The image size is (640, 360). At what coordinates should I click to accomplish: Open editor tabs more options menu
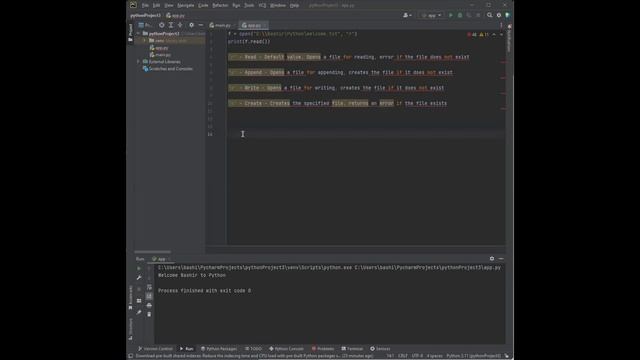[501, 25]
